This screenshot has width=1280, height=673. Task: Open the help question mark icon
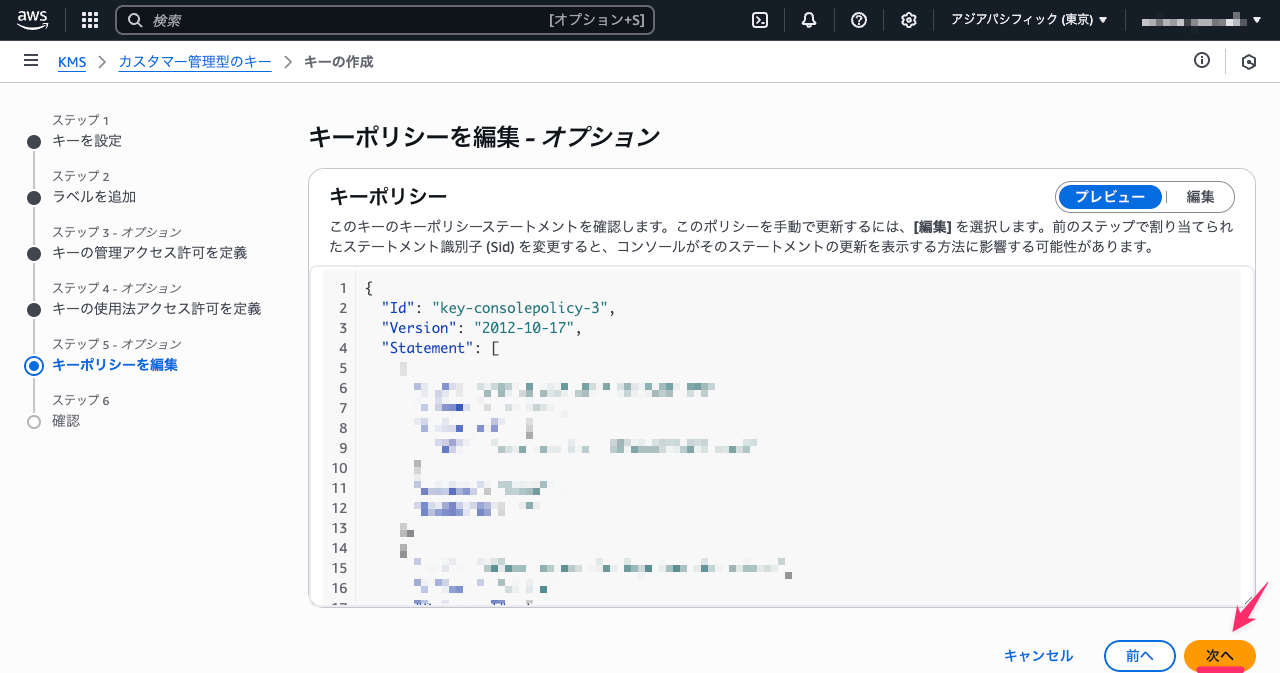pyautogui.click(x=859, y=20)
